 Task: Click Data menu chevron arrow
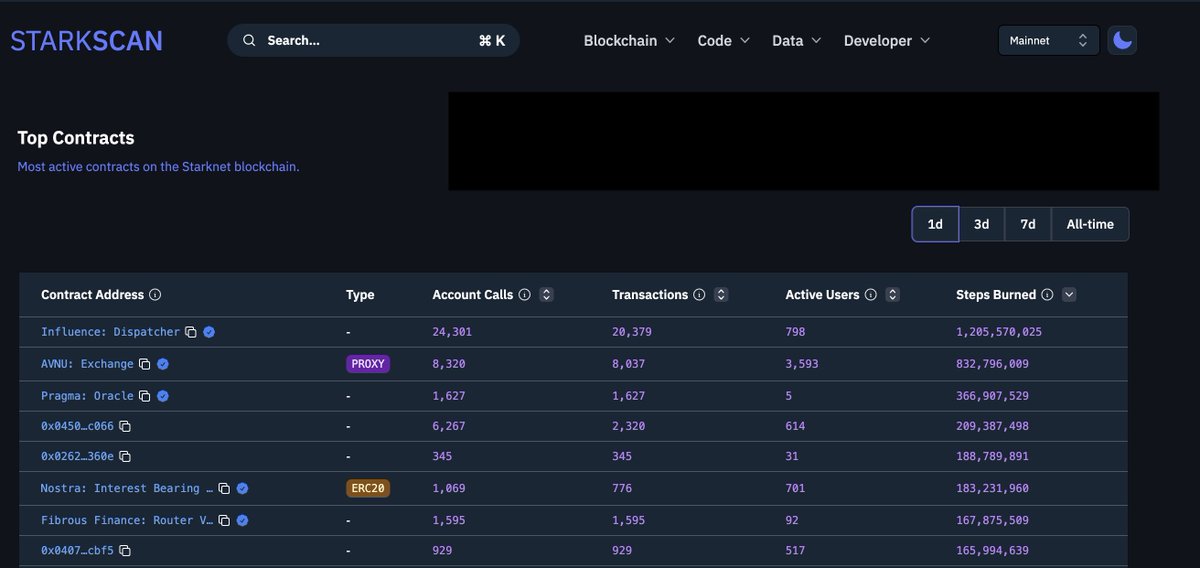coord(816,40)
